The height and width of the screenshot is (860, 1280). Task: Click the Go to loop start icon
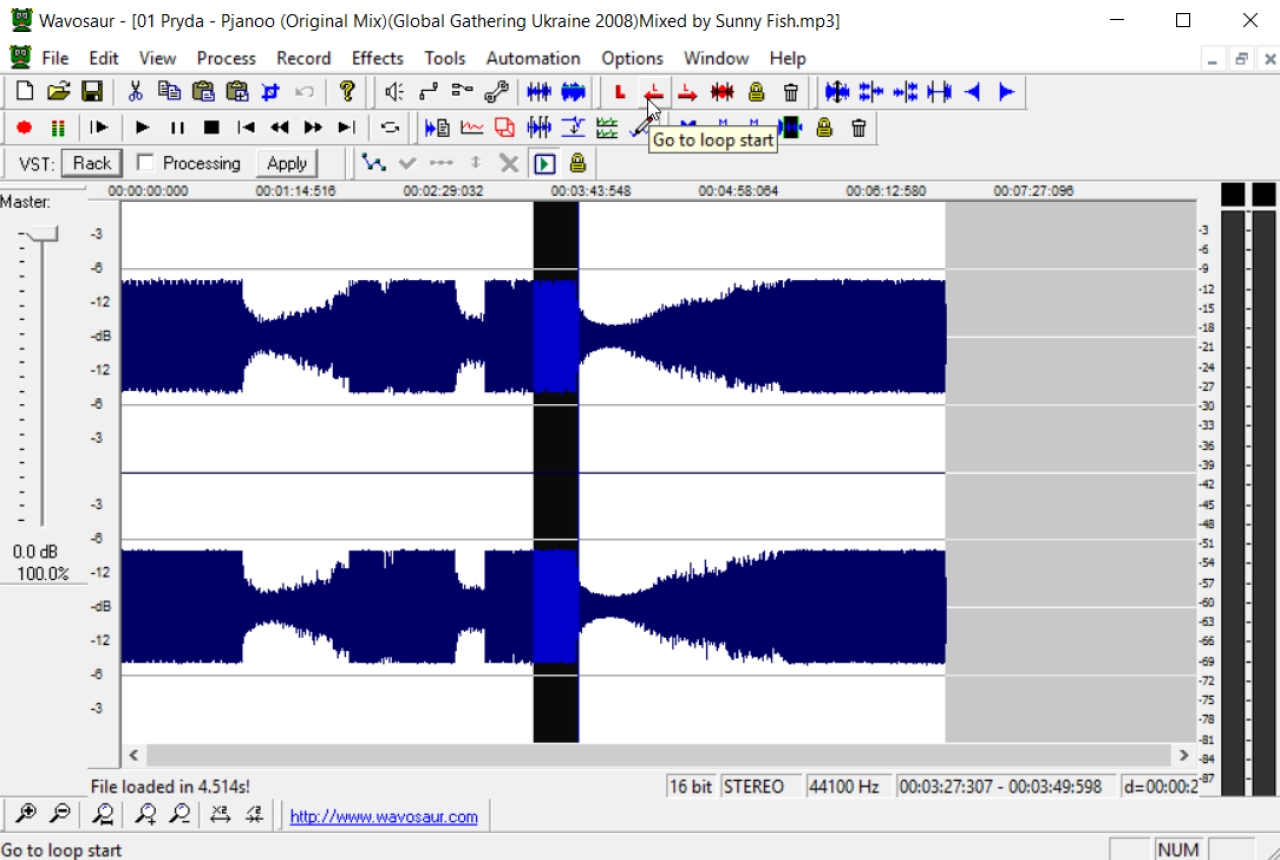(x=654, y=92)
